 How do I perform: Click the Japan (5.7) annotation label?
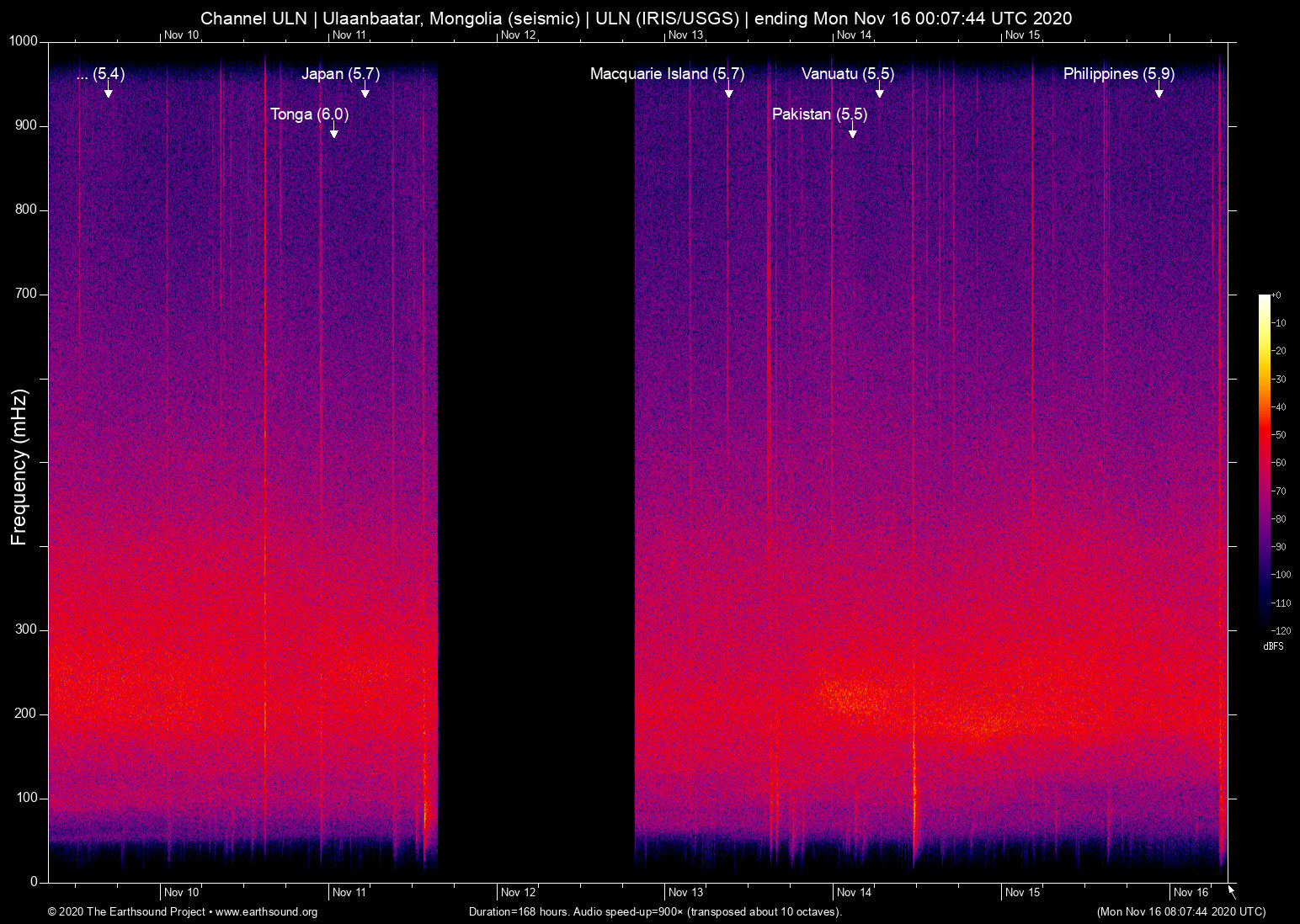click(x=341, y=74)
